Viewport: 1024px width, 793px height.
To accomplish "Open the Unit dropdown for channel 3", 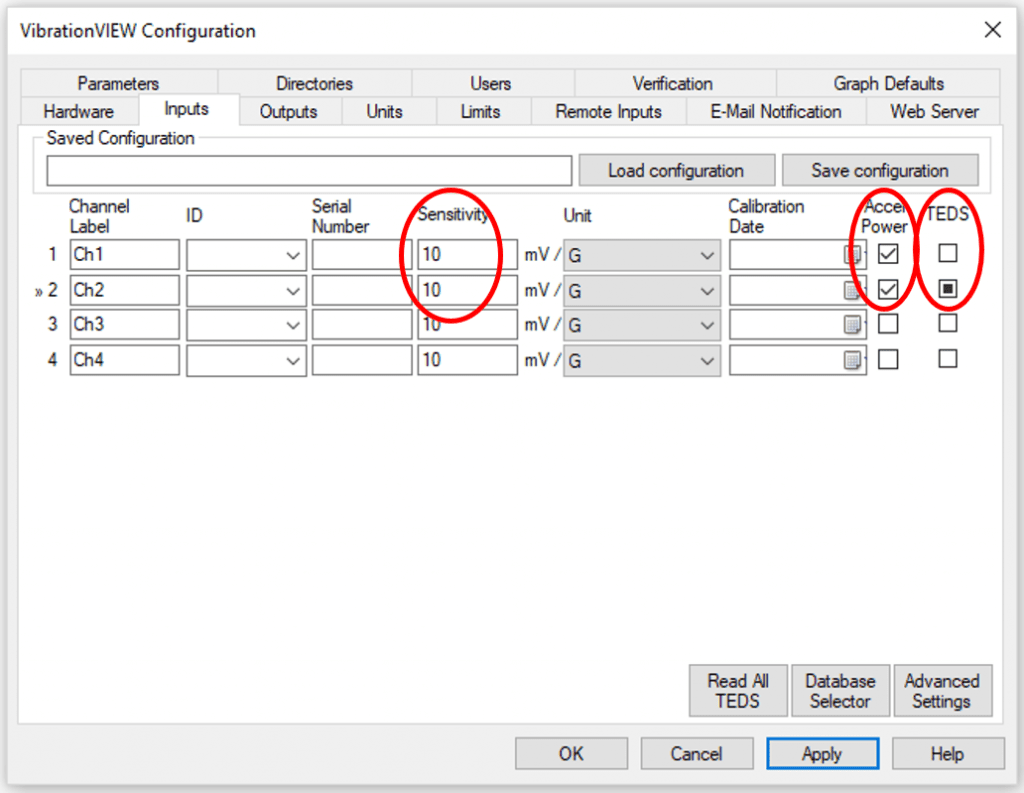I will point(707,325).
